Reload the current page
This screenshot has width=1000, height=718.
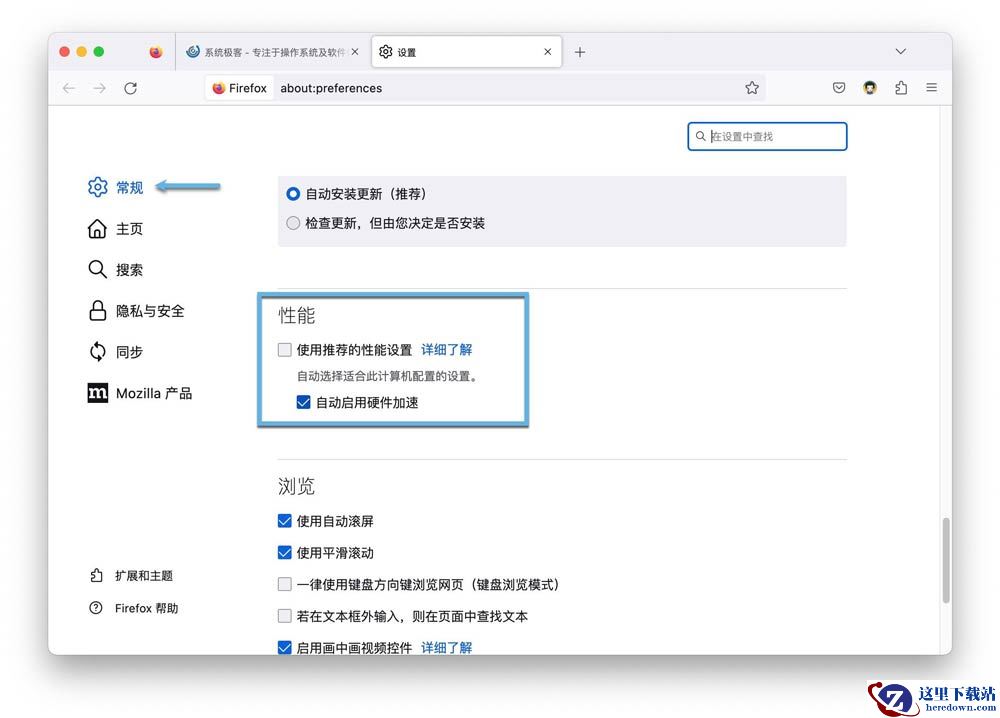click(131, 88)
